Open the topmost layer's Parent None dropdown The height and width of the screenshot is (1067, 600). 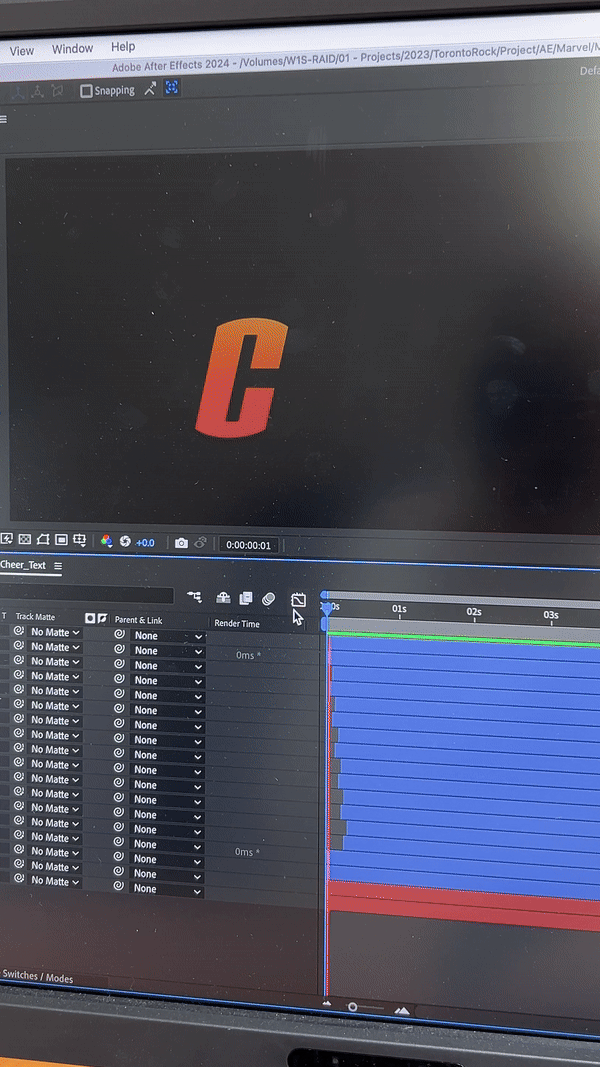(168, 636)
